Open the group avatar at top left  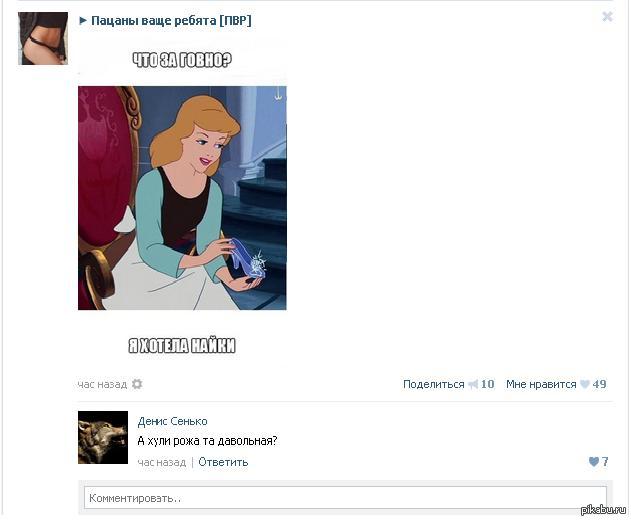coord(43,38)
